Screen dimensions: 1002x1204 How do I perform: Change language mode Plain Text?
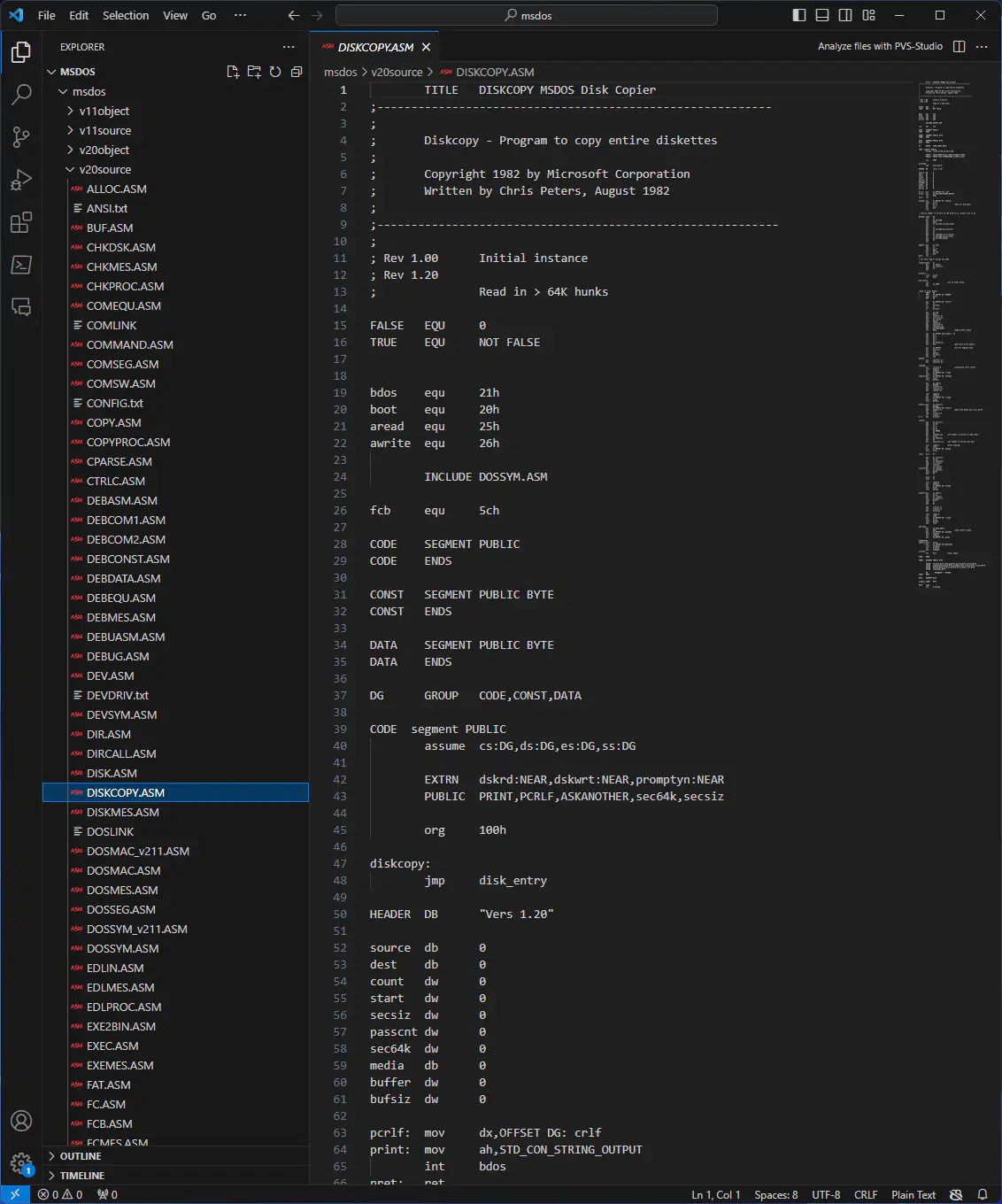click(x=913, y=1194)
